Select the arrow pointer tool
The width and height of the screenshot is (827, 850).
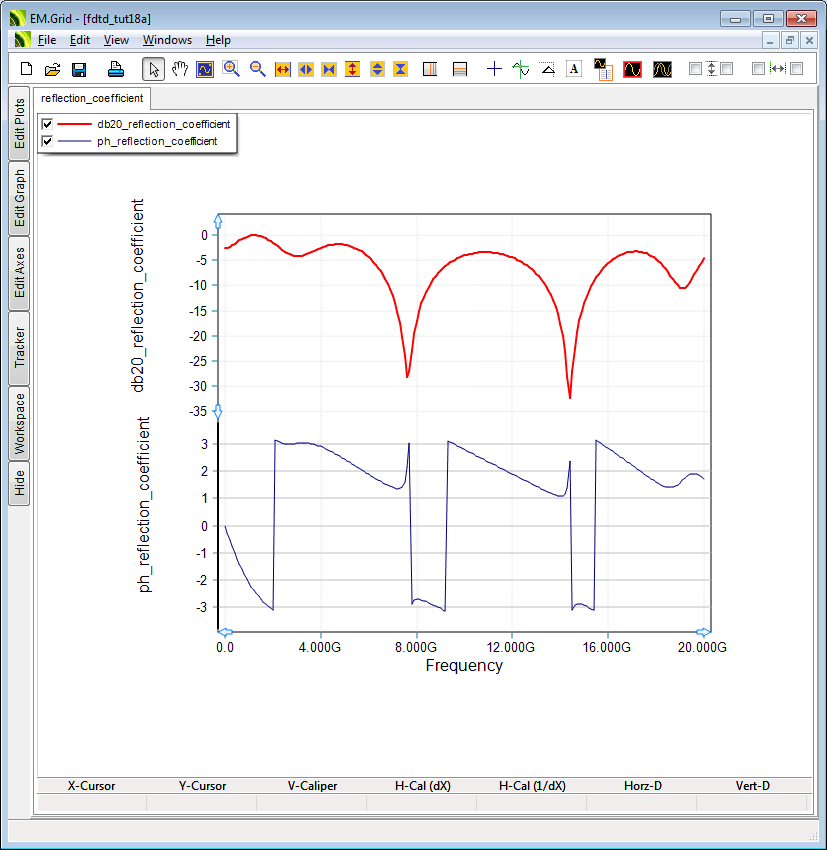pos(154,69)
